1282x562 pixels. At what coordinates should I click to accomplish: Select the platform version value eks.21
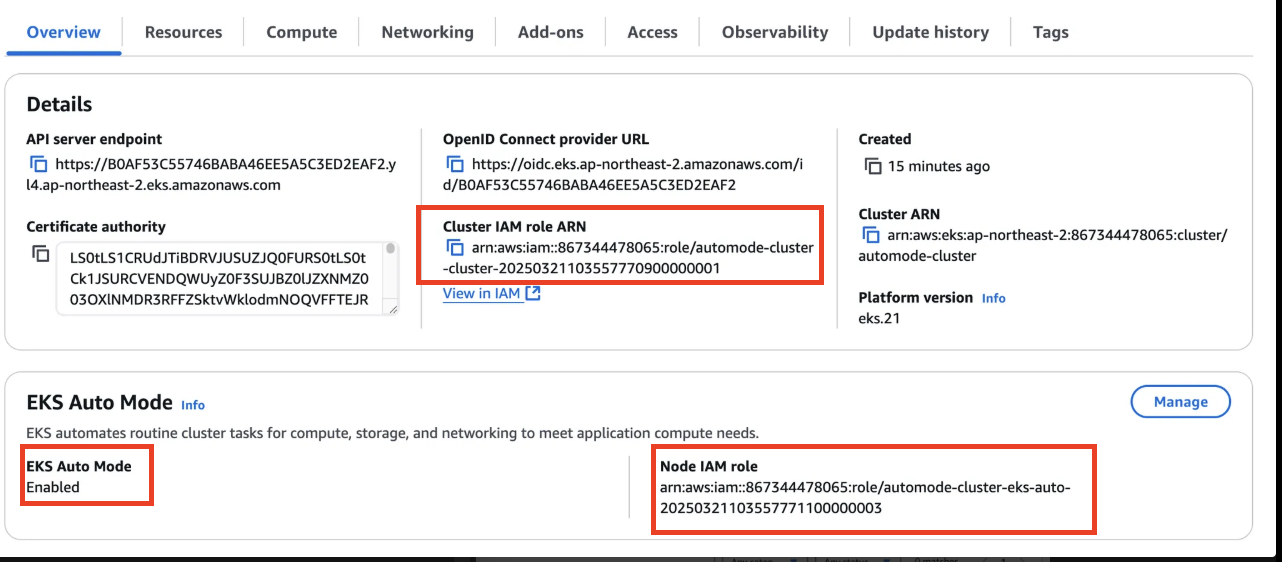(881, 319)
